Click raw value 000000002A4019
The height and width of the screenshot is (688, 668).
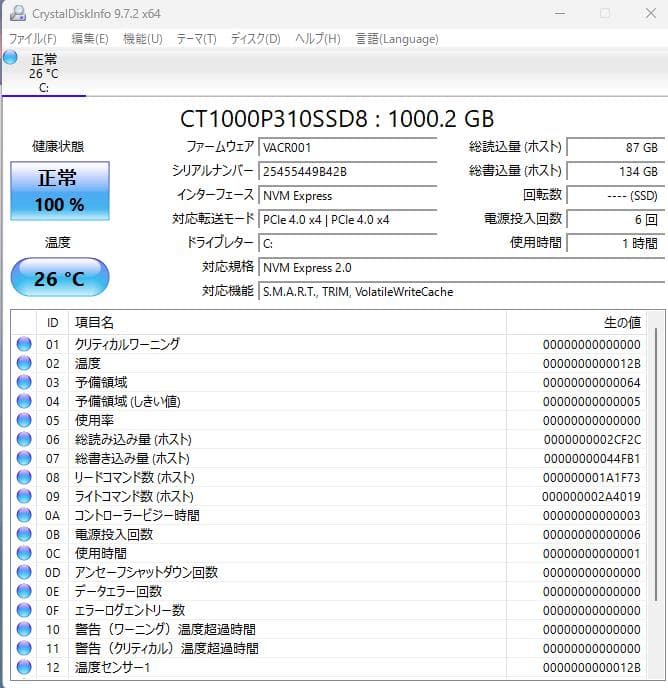point(591,496)
